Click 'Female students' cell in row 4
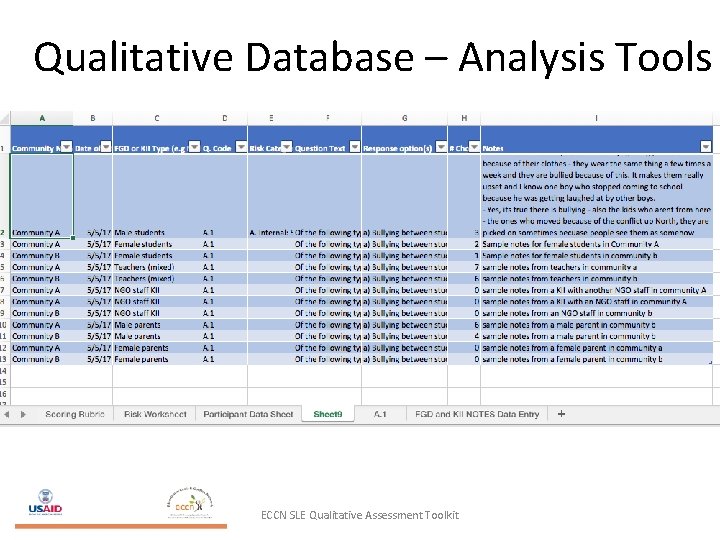This screenshot has height=540, width=720. 157,255
